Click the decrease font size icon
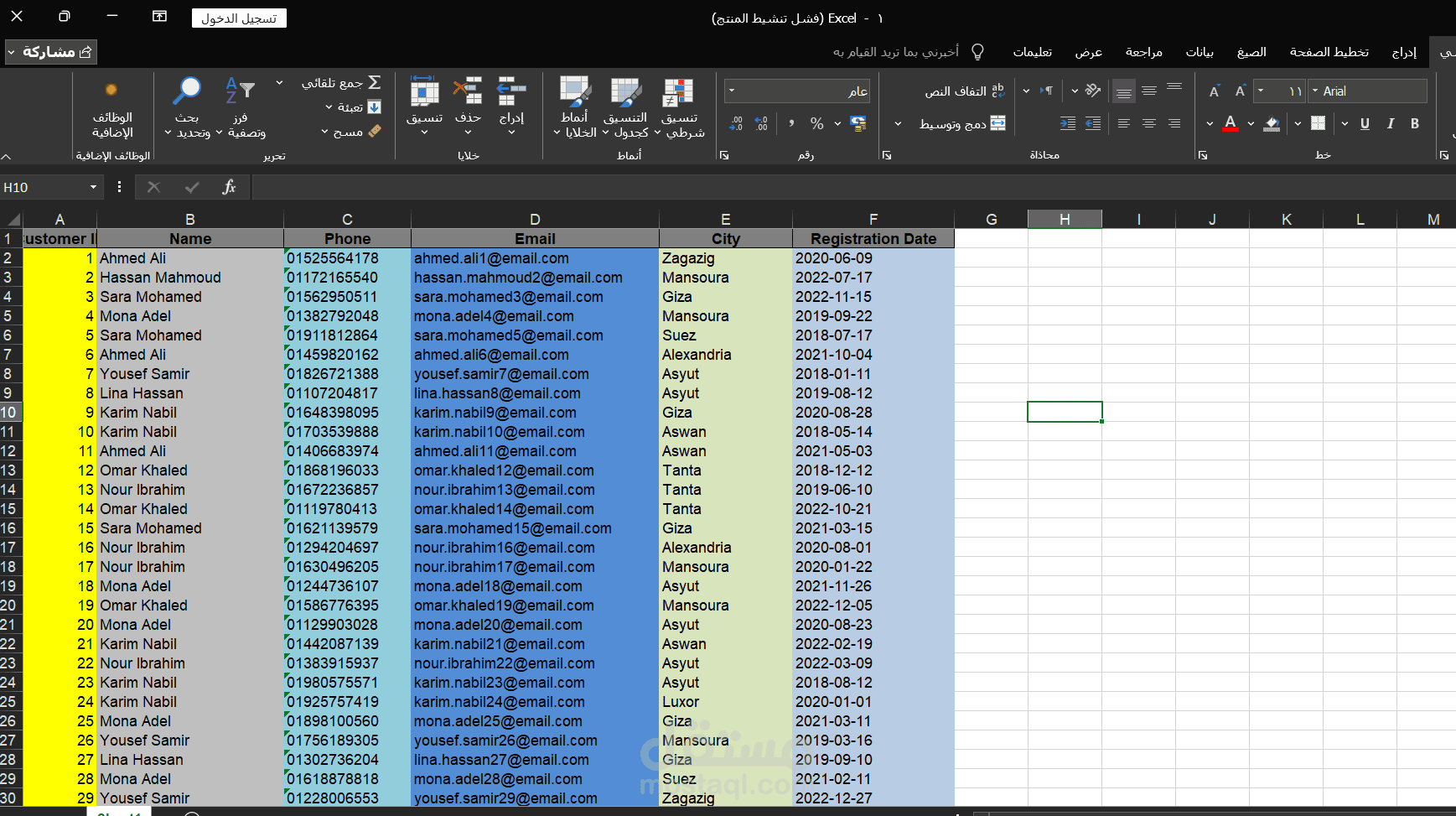1456x816 pixels. click(x=1214, y=91)
